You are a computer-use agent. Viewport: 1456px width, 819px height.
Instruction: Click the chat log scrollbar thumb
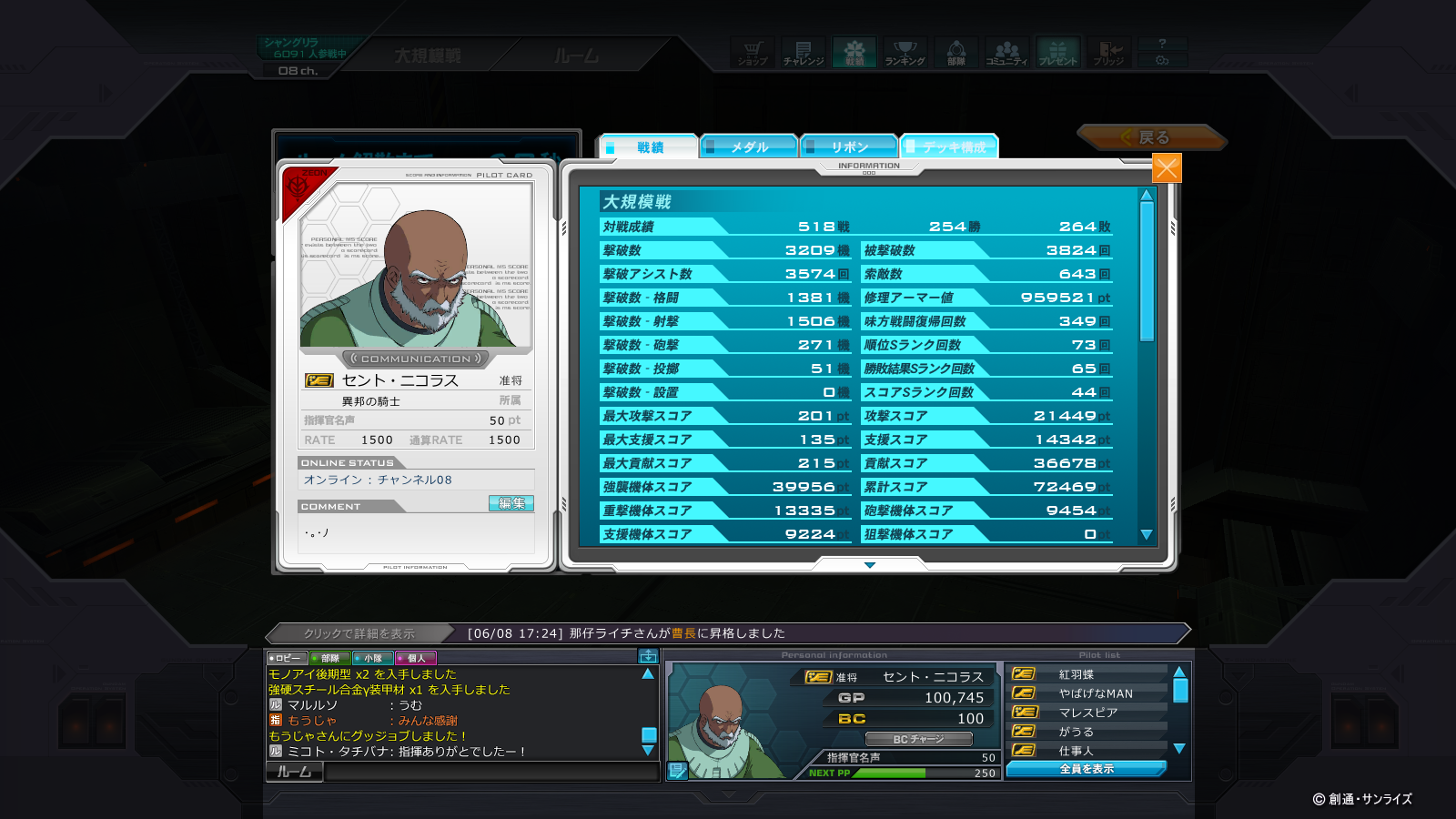tap(648, 735)
